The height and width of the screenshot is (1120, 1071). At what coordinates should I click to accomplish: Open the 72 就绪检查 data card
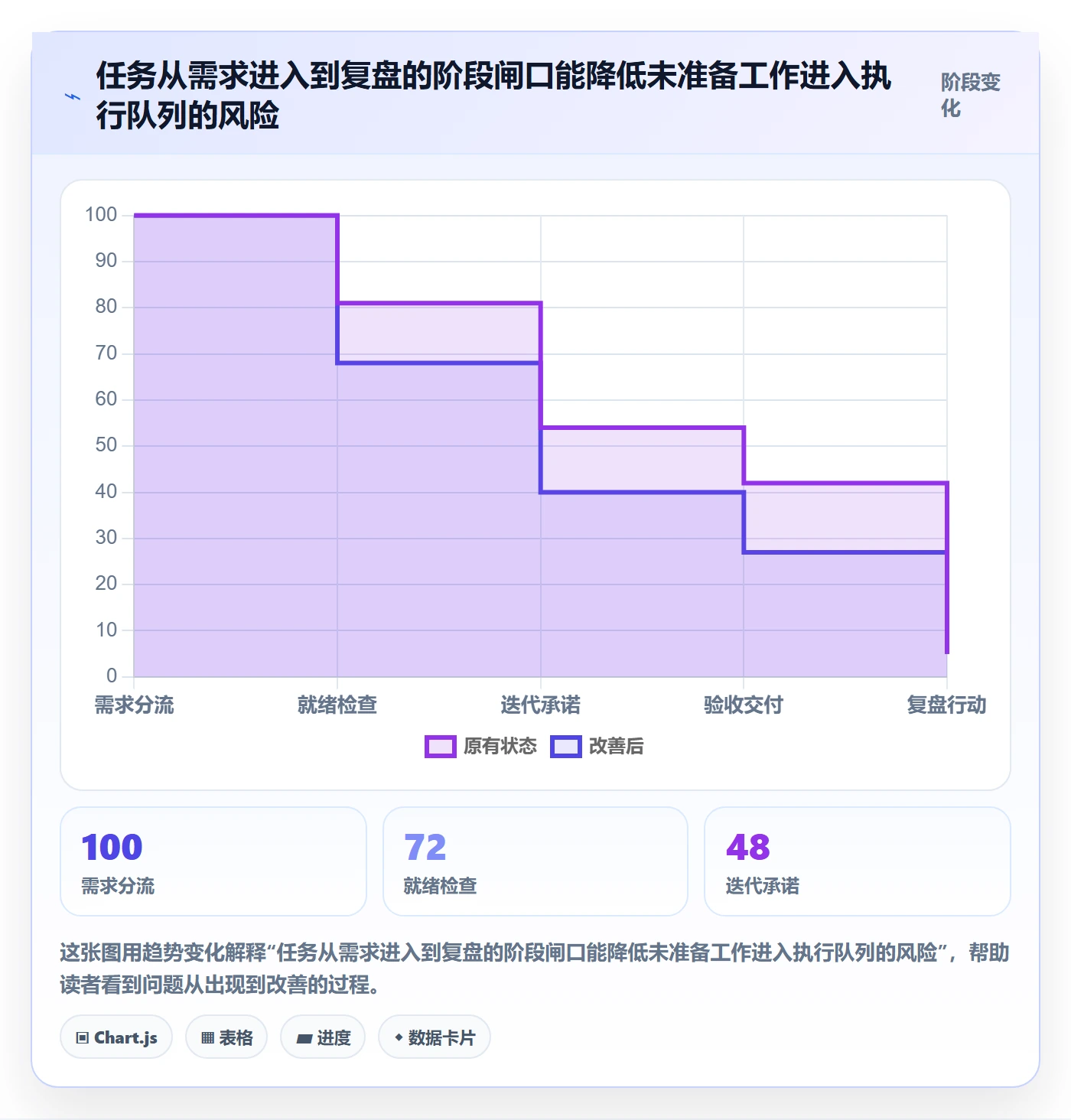coord(535,861)
